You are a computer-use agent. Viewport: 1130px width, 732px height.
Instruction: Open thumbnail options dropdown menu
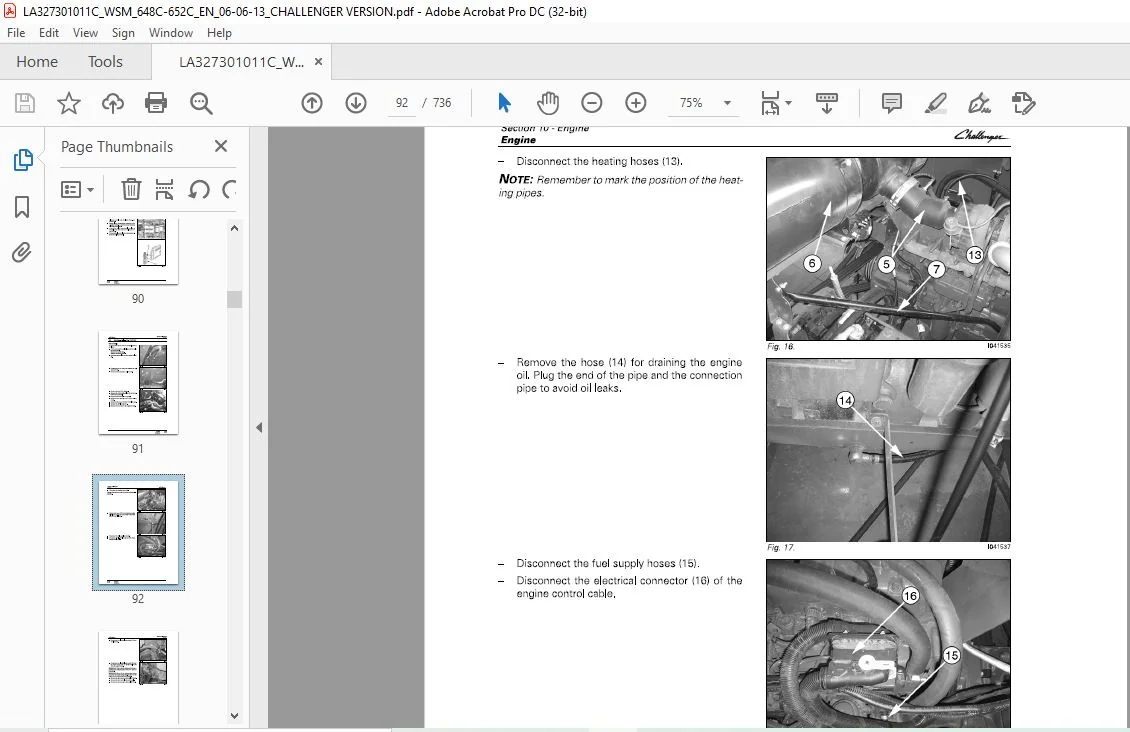pos(78,189)
